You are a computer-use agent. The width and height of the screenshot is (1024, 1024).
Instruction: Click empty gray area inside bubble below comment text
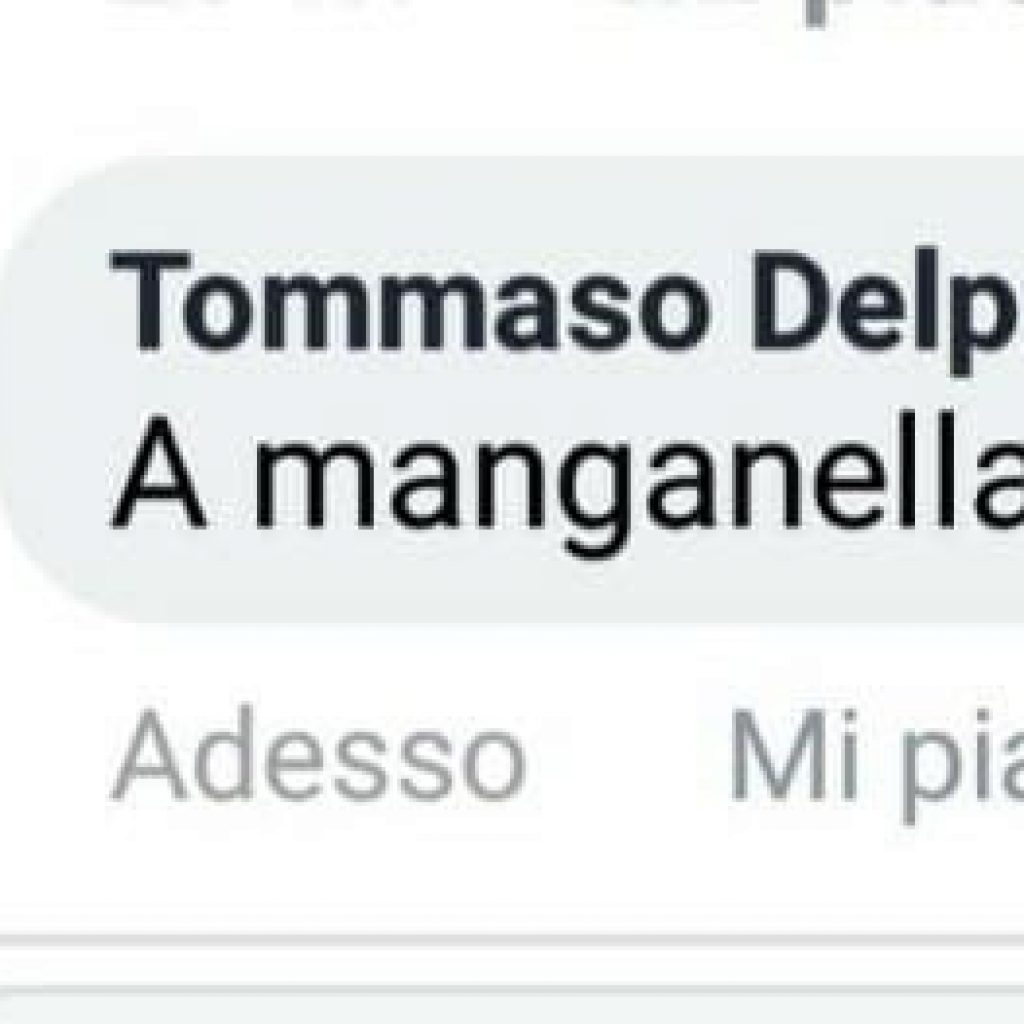(522, 591)
